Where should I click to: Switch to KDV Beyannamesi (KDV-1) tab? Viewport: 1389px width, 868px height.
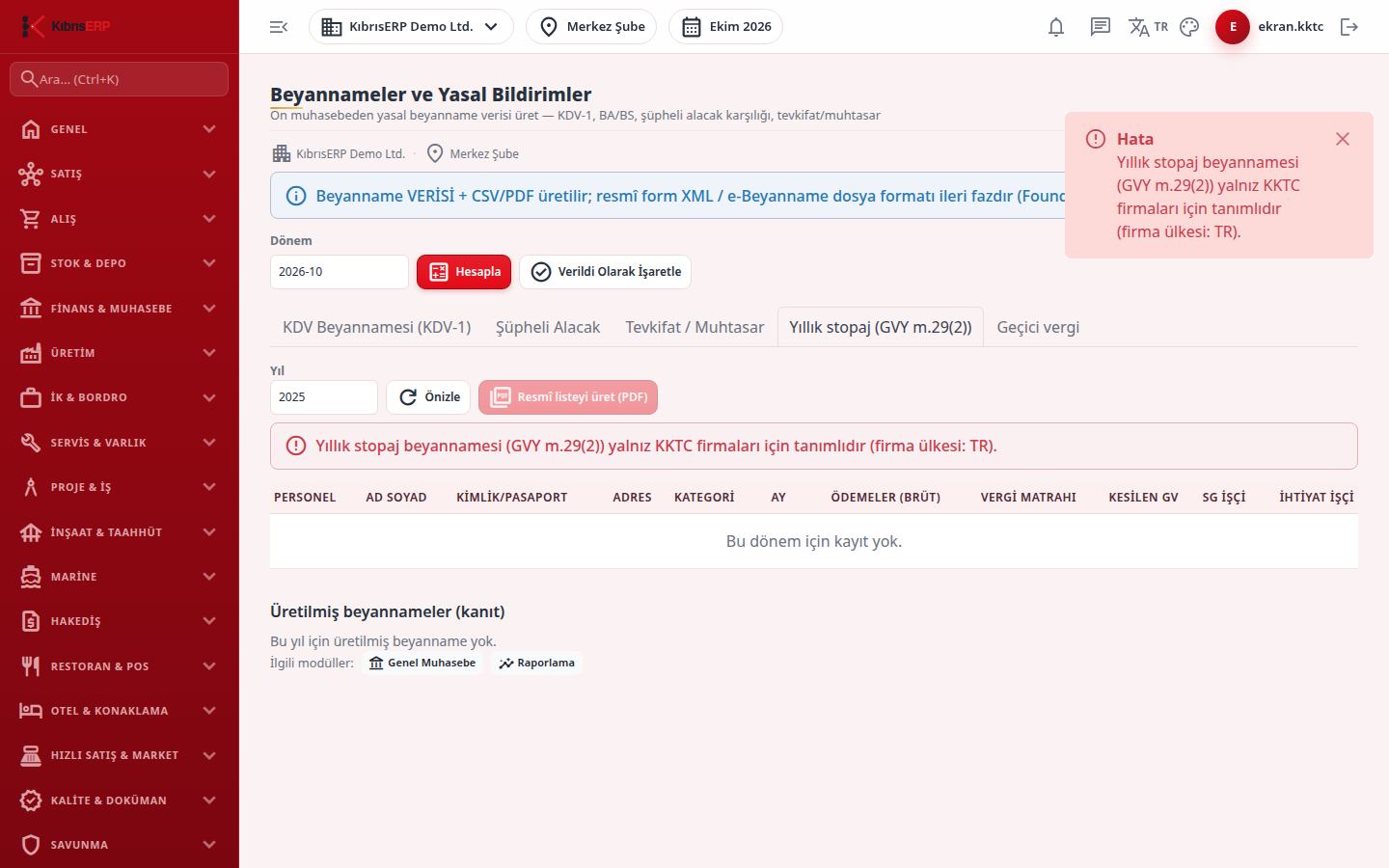pos(377,327)
